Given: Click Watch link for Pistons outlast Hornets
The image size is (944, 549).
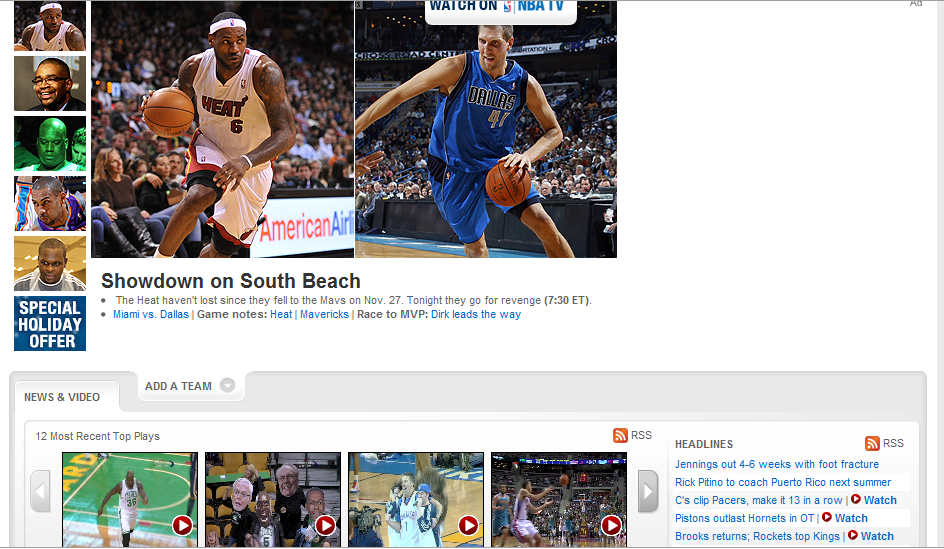Looking at the screenshot, I should tap(851, 518).
